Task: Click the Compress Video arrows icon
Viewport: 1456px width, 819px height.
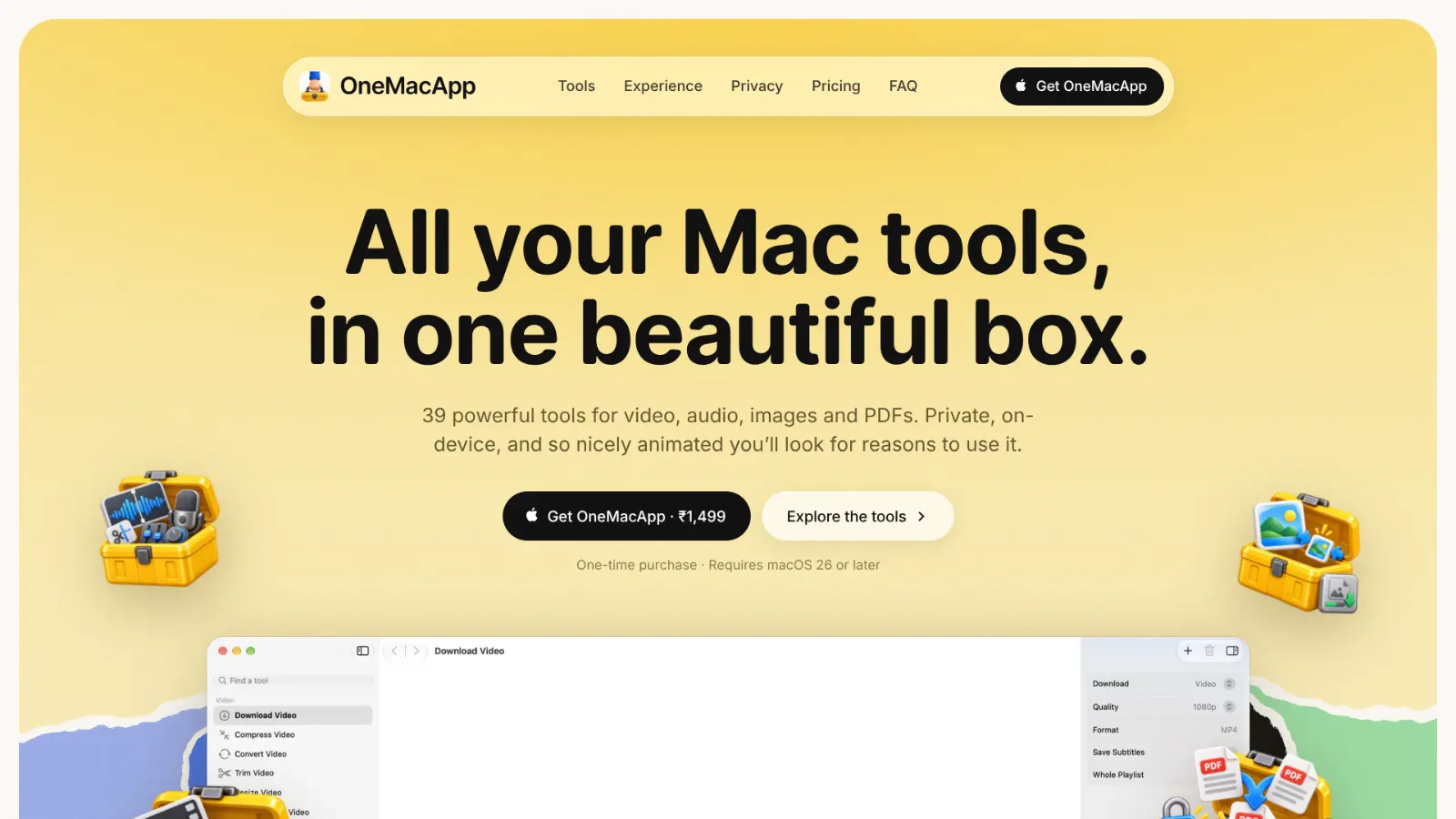Action: tap(224, 734)
